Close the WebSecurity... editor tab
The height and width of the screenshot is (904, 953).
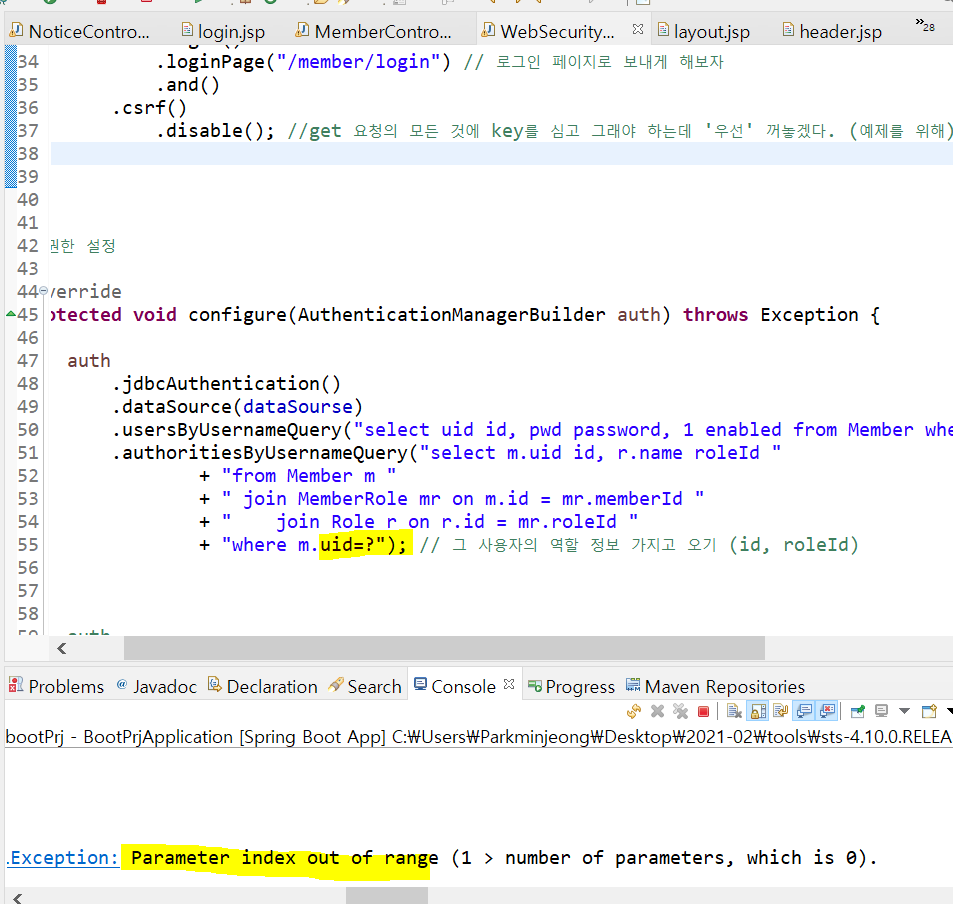638,29
